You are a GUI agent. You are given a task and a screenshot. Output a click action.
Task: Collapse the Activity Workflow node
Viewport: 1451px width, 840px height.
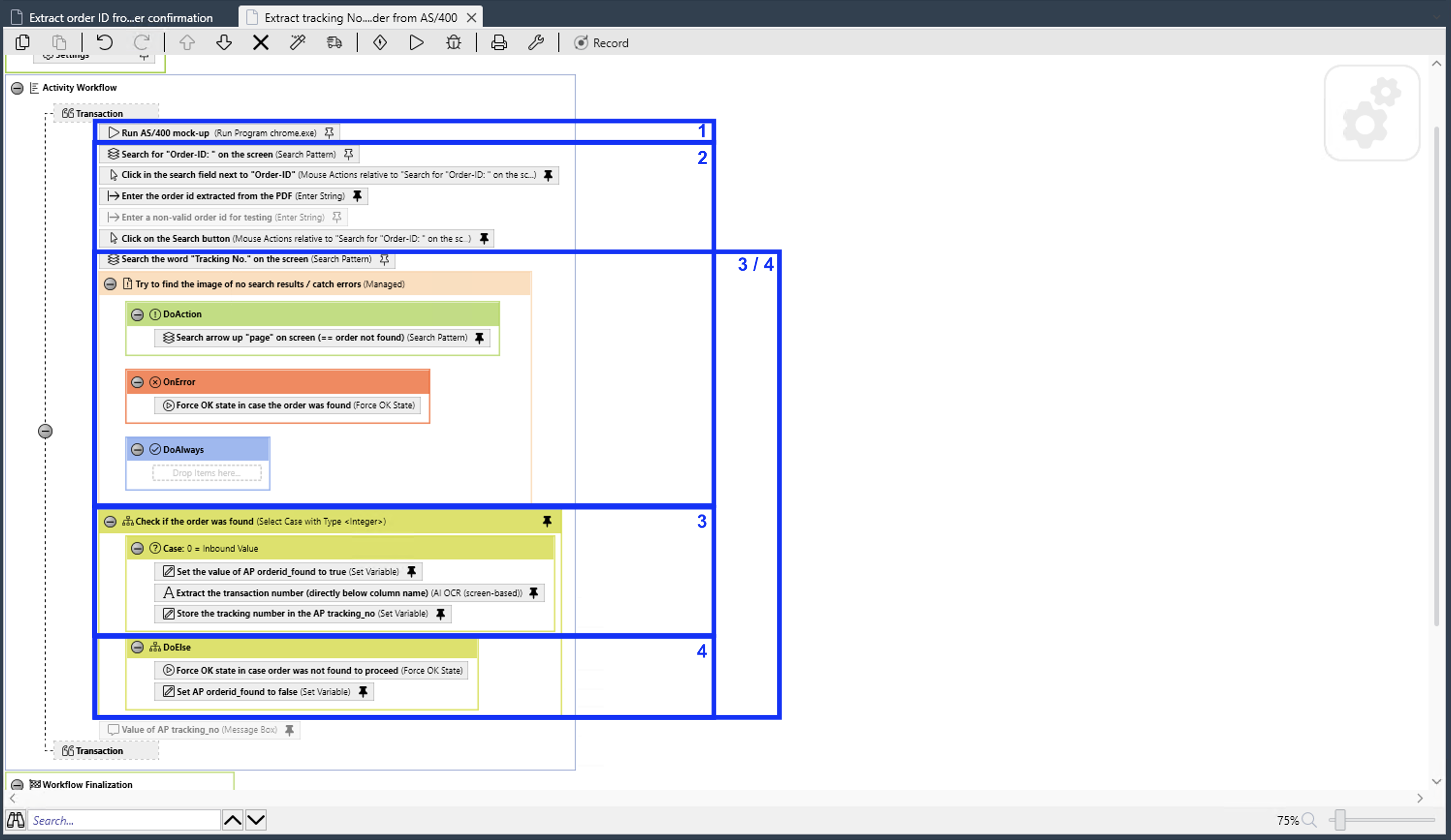[x=16, y=88]
